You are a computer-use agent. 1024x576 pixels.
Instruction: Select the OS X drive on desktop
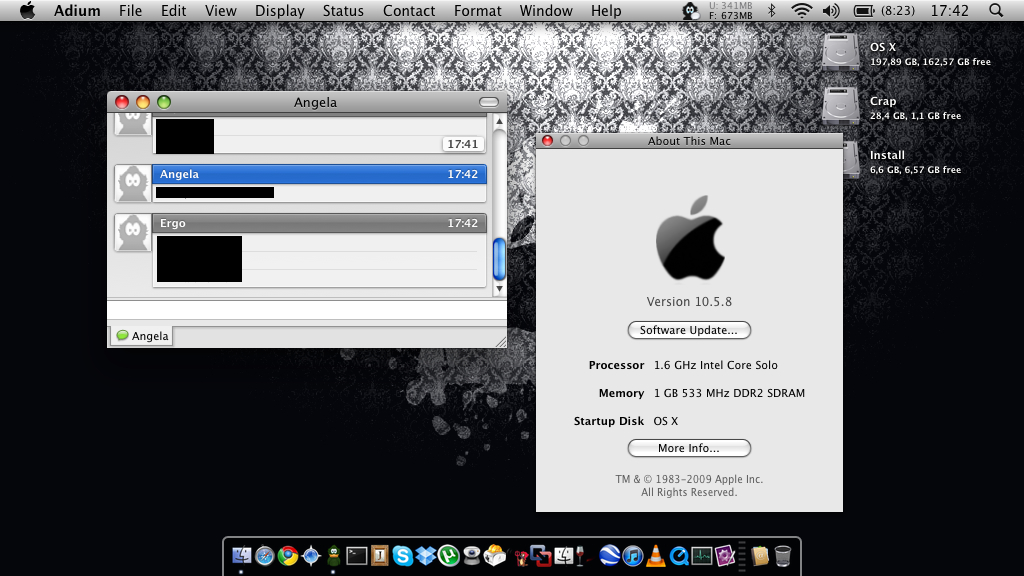click(840, 51)
